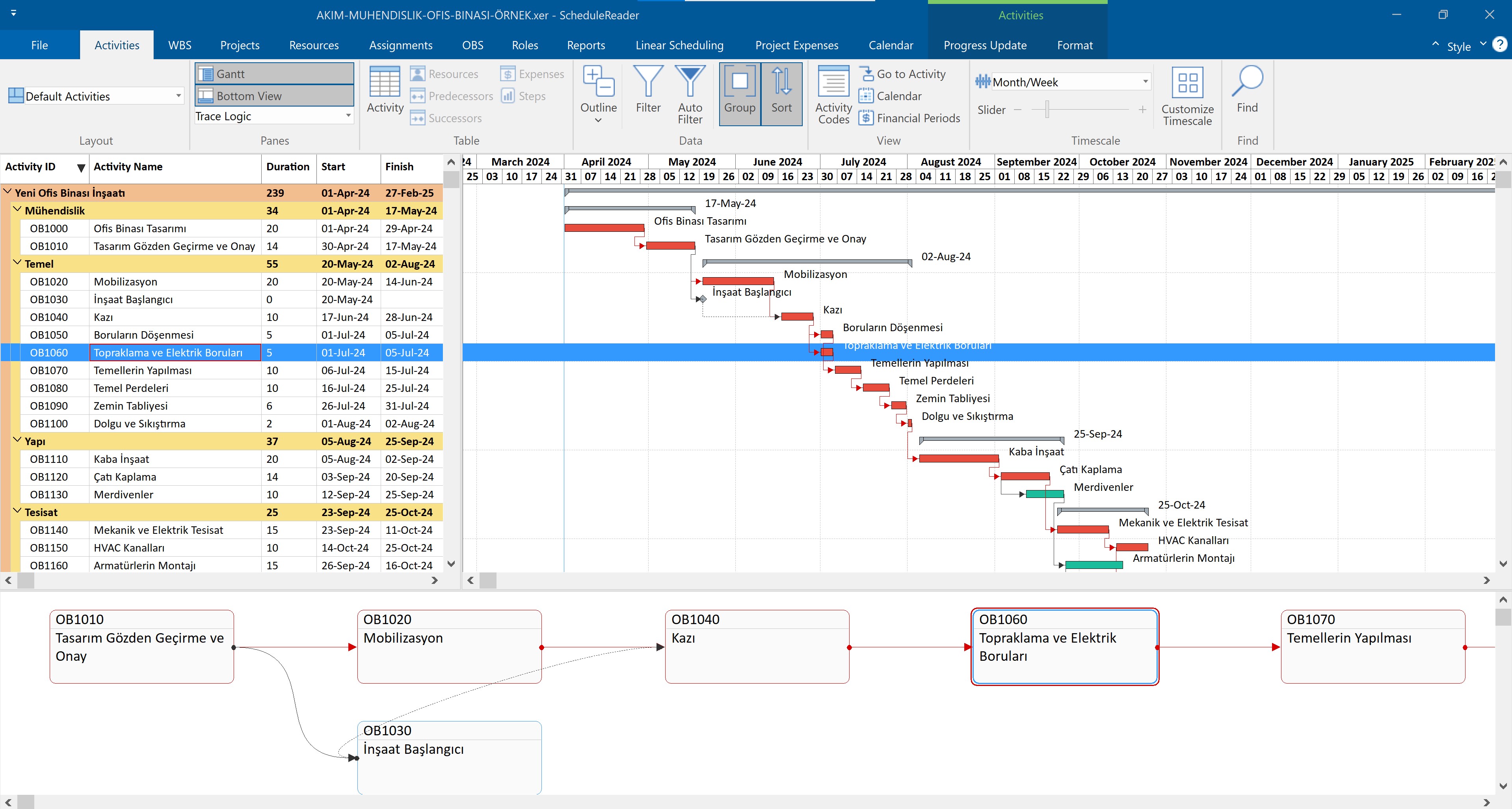The image size is (1512, 809).
Task: Toggle the Bottom View pane
Action: coord(273,95)
